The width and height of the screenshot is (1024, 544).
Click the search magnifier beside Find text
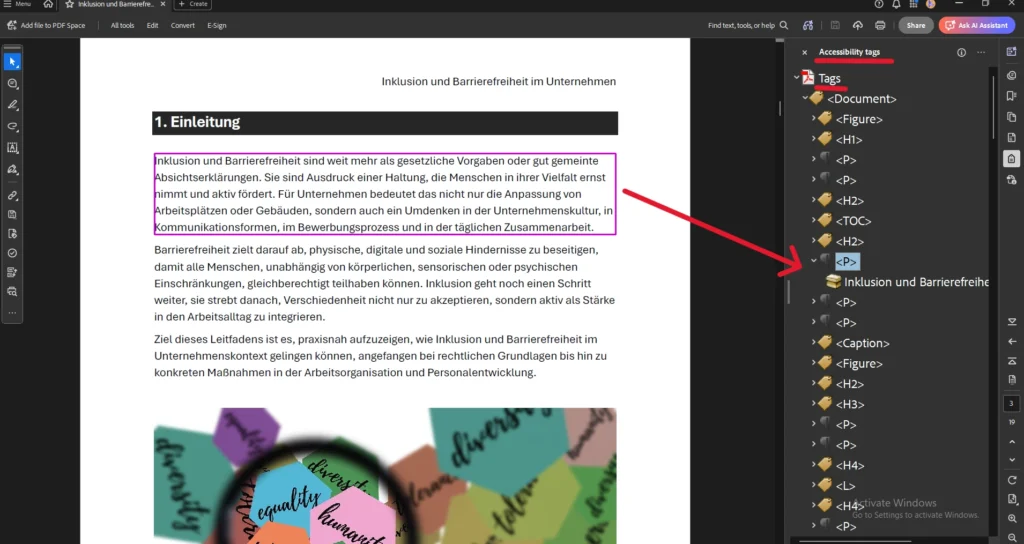(x=784, y=25)
